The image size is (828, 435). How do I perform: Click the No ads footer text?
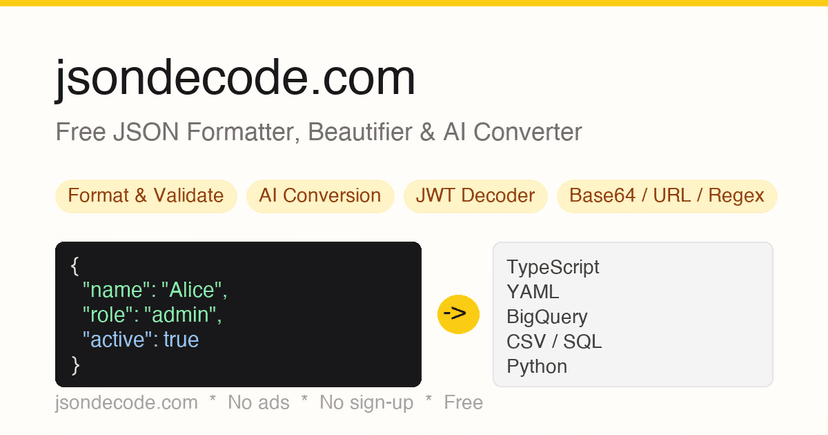258,403
